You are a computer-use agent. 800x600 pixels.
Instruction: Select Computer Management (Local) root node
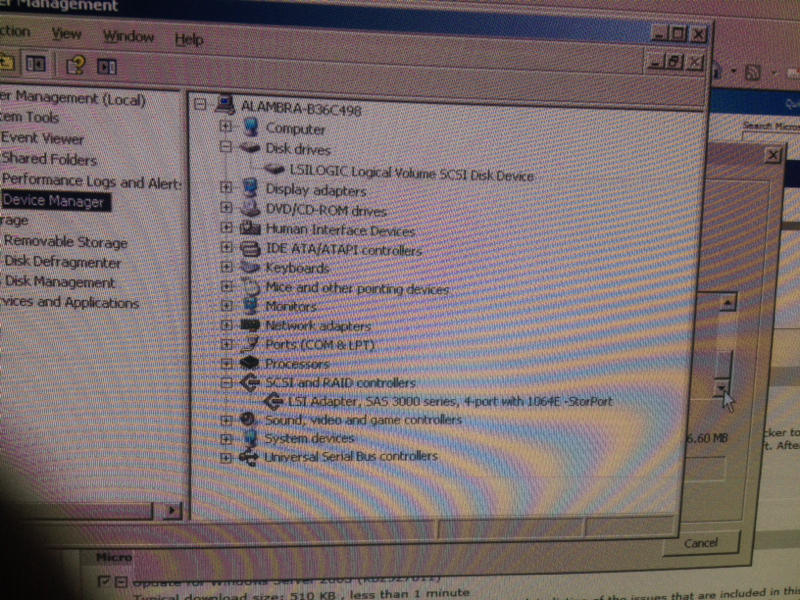tap(72, 97)
